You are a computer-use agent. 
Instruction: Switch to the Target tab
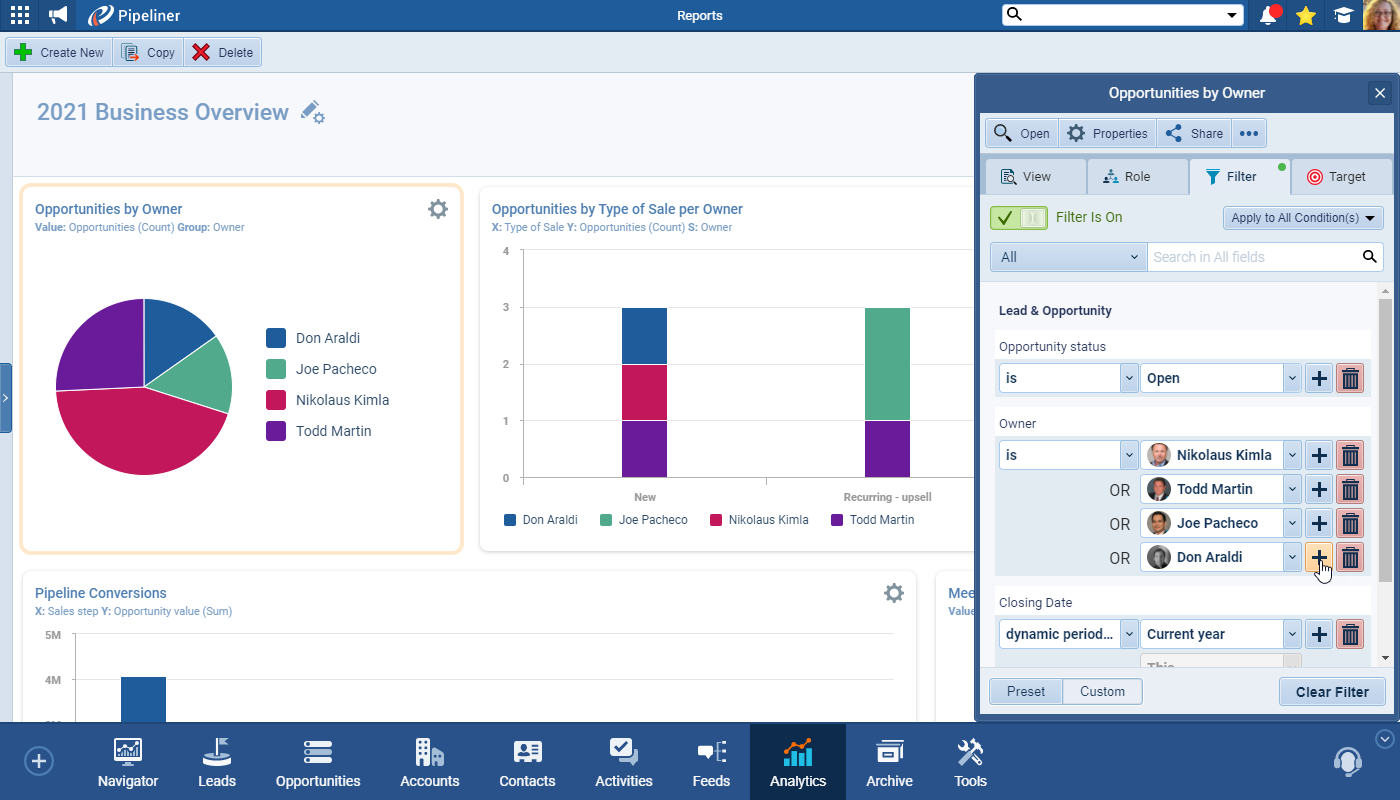[x=1336, y=177]
